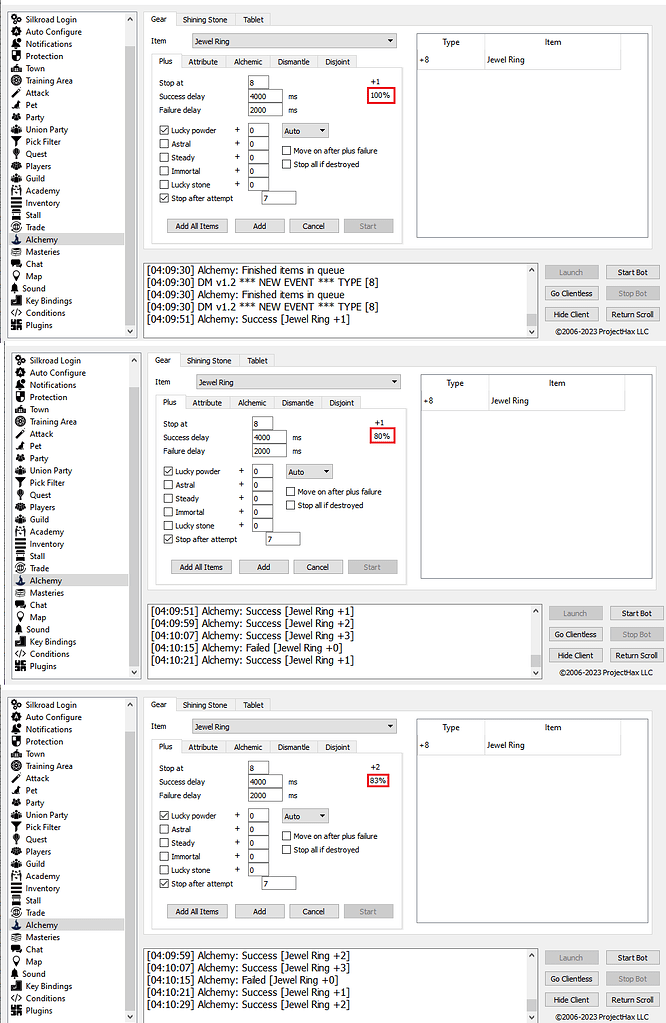Viewport: 666px width, 1023px height.
Task: Open the Dismantle tab in the bottom window
Action: (294, 747)
